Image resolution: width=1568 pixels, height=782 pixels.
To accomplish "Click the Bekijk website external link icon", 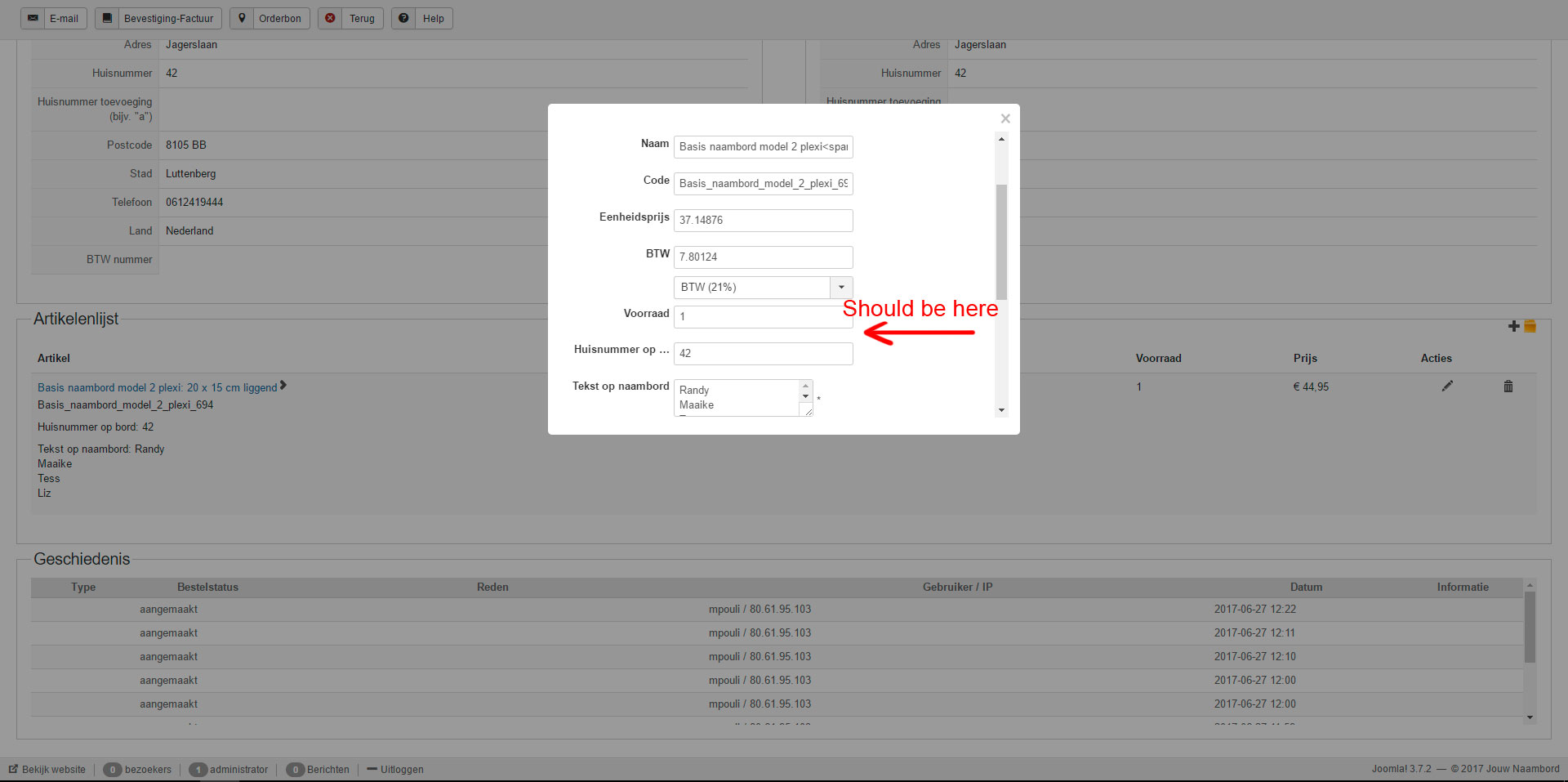I will tap(13, 769).
